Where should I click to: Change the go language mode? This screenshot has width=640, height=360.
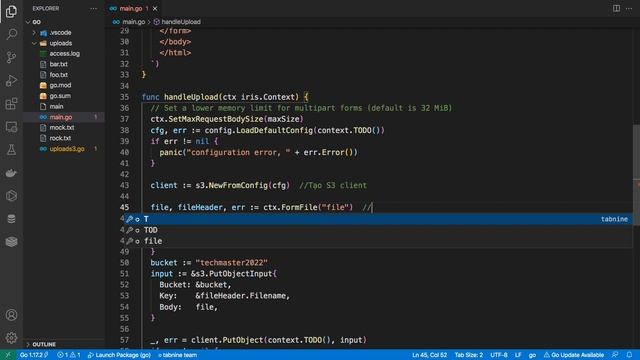click(x=532, y=355)
